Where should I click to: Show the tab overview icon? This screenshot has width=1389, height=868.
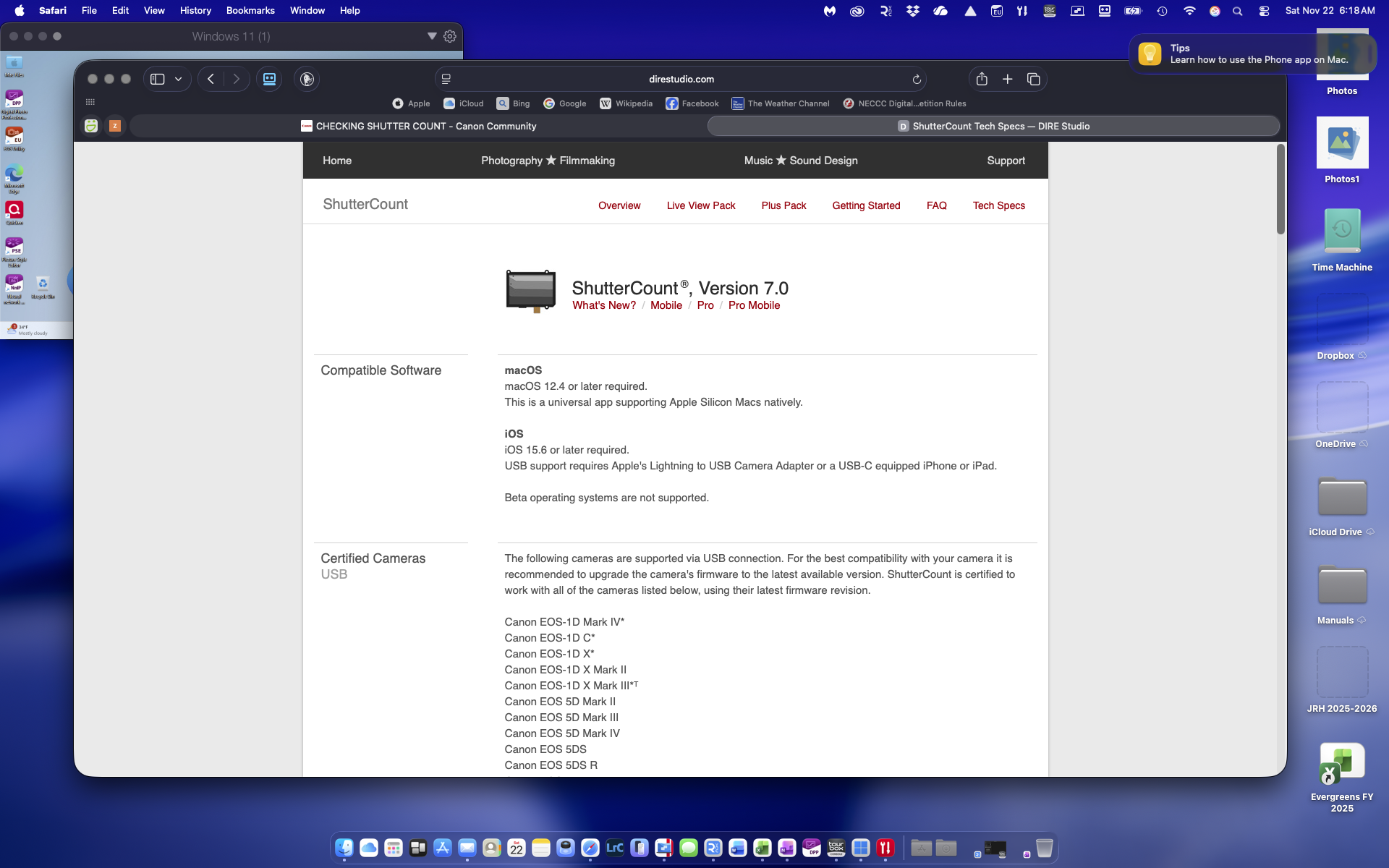click(x=1033, y=79)
